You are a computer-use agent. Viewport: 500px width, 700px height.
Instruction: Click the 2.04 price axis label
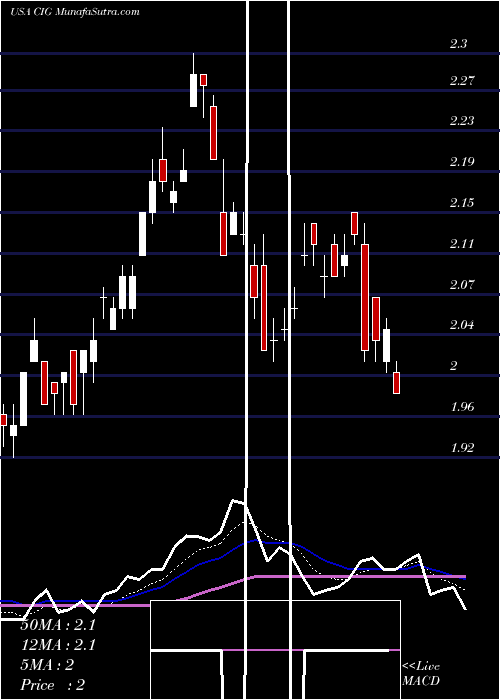pos(462,325)
